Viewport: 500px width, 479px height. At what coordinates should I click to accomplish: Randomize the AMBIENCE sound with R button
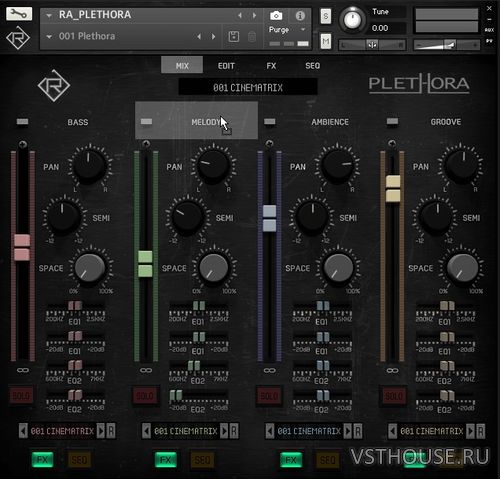(x=358, y=431)
